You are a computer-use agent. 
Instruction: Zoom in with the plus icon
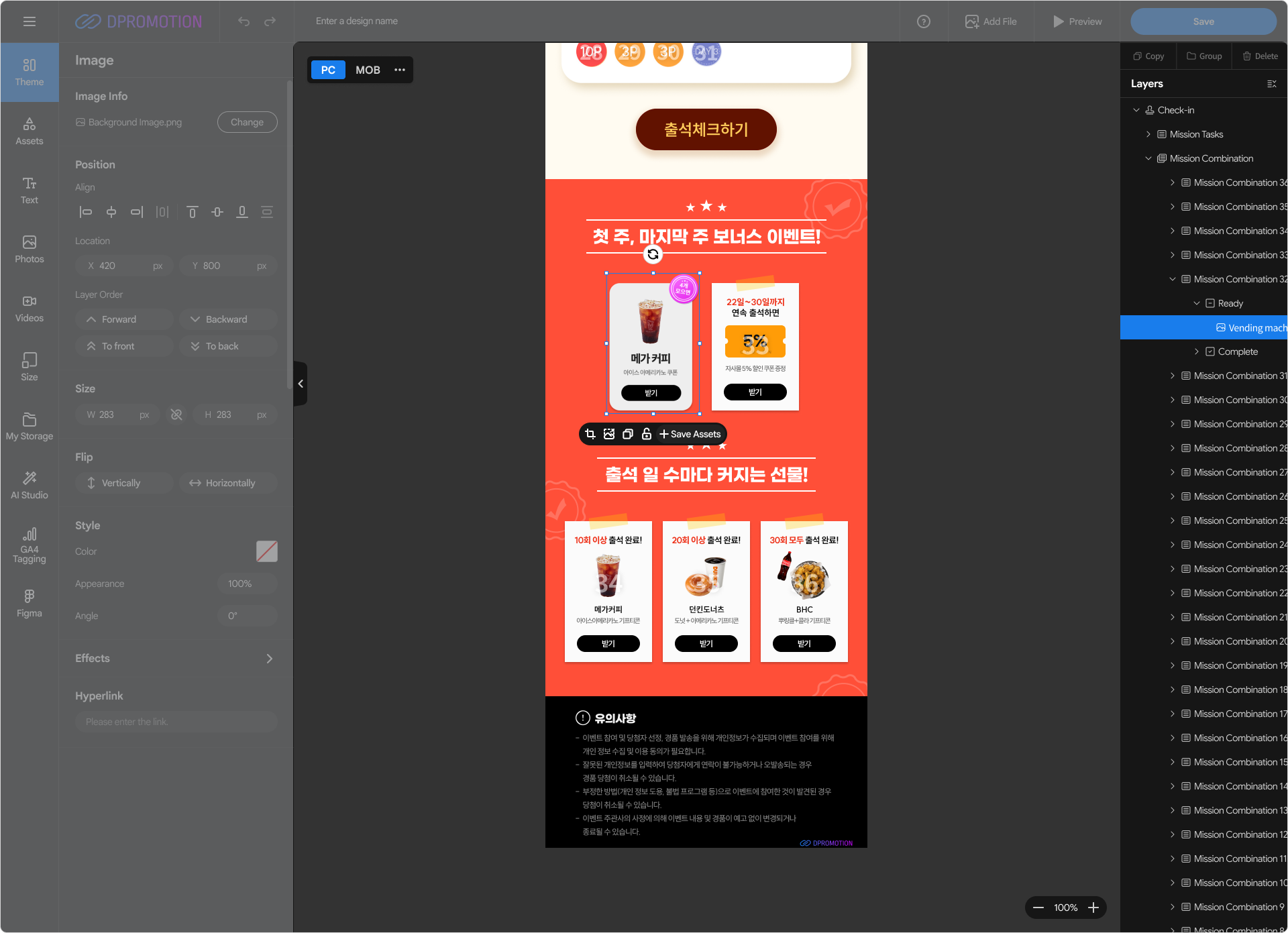click(1093, 908)
